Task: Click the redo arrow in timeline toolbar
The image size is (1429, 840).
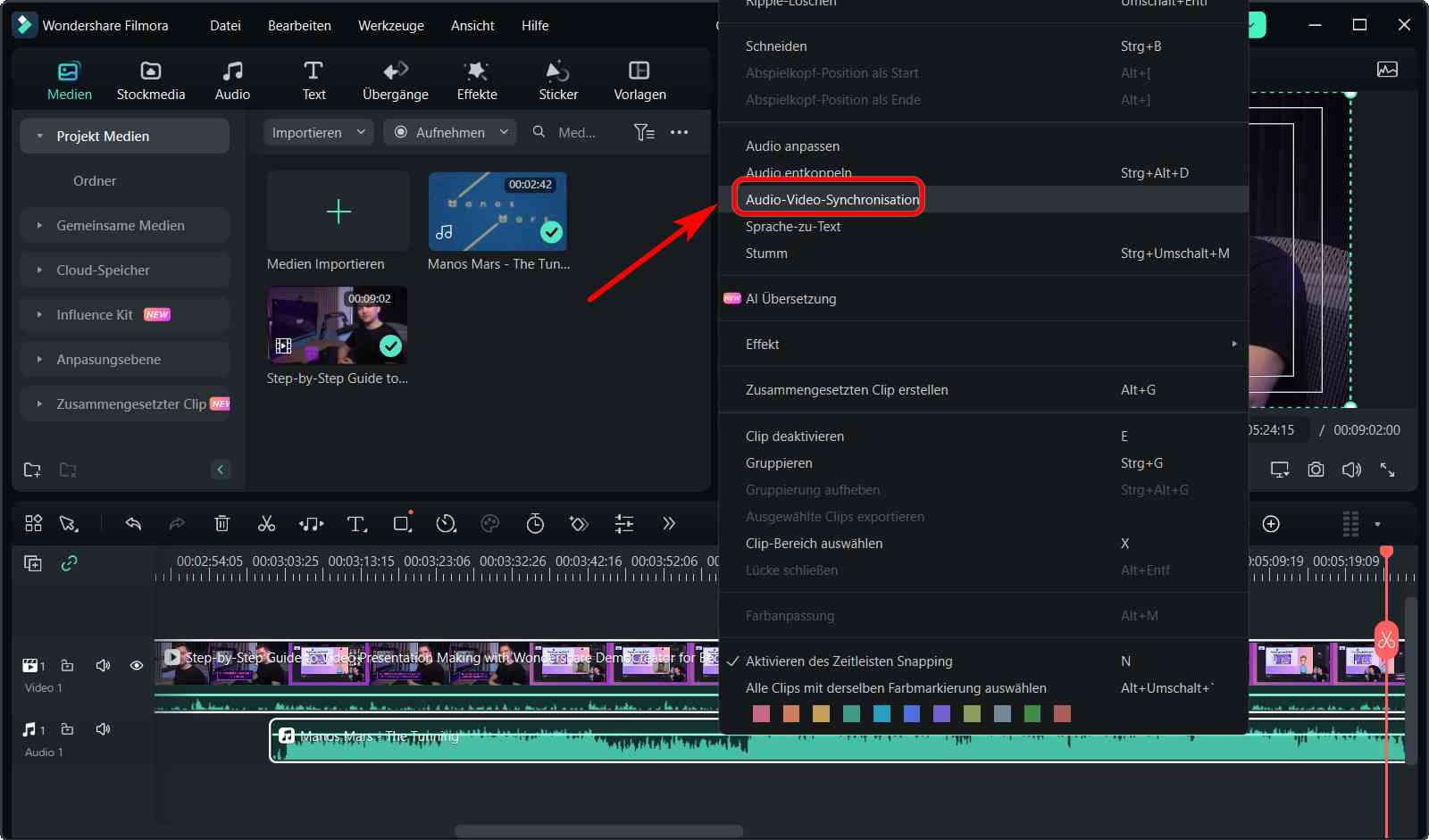Action: pyautogui.click(x=177, y=524)
